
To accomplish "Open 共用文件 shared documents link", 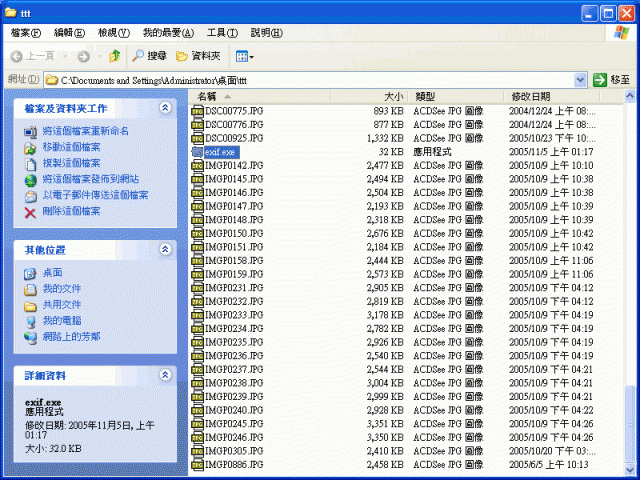I will coord(62,304).
